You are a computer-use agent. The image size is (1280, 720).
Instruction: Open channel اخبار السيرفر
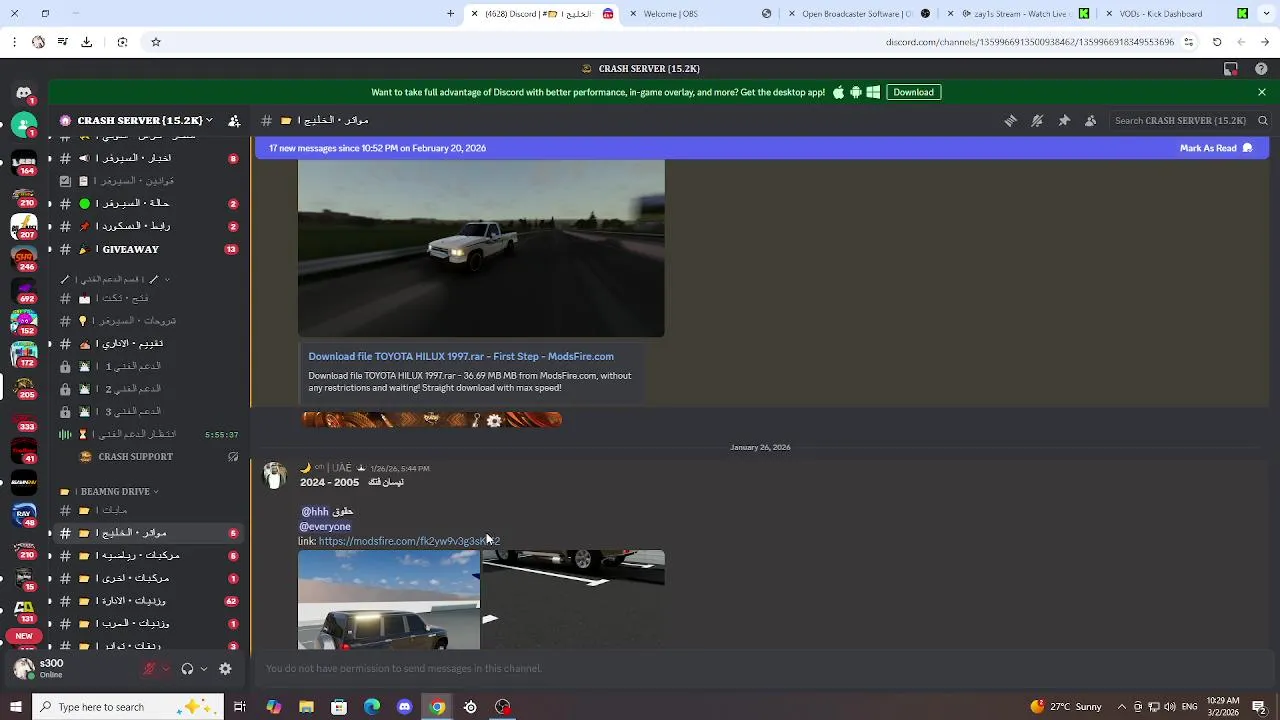[148, 158]
